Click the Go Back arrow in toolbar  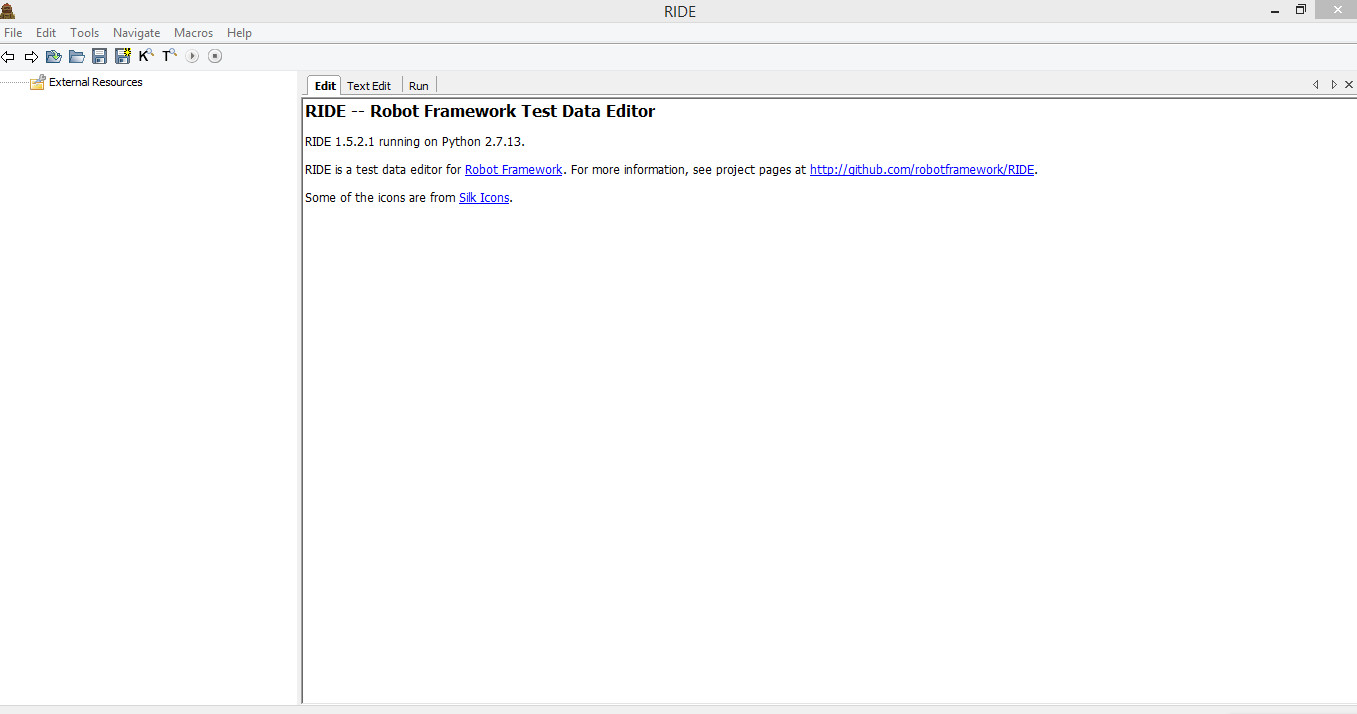coord(8,57)
